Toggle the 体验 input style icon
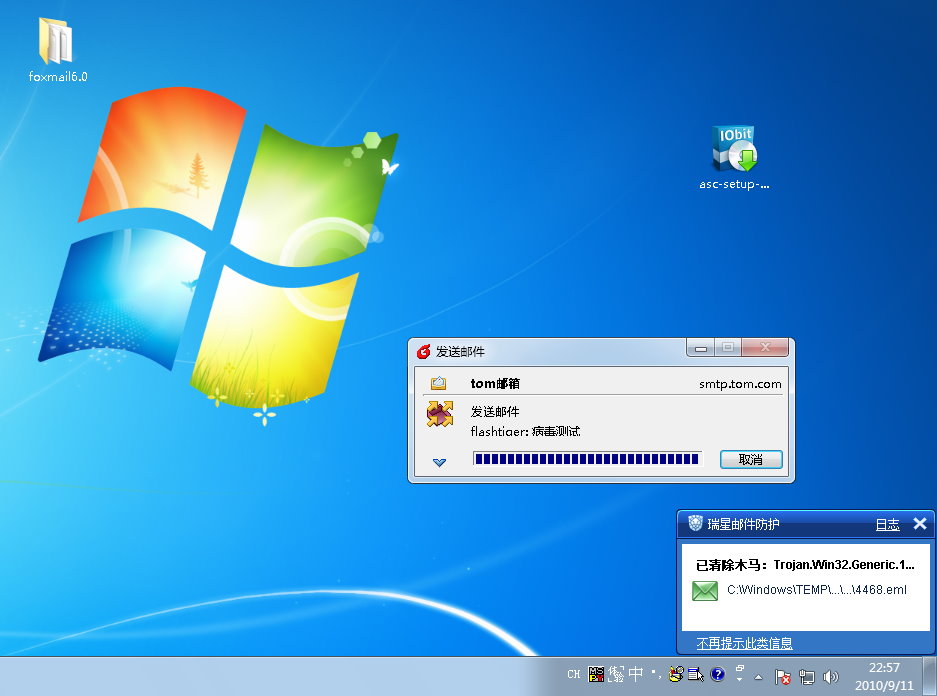This screenshot has height=696, width=937. click(616, 674)
